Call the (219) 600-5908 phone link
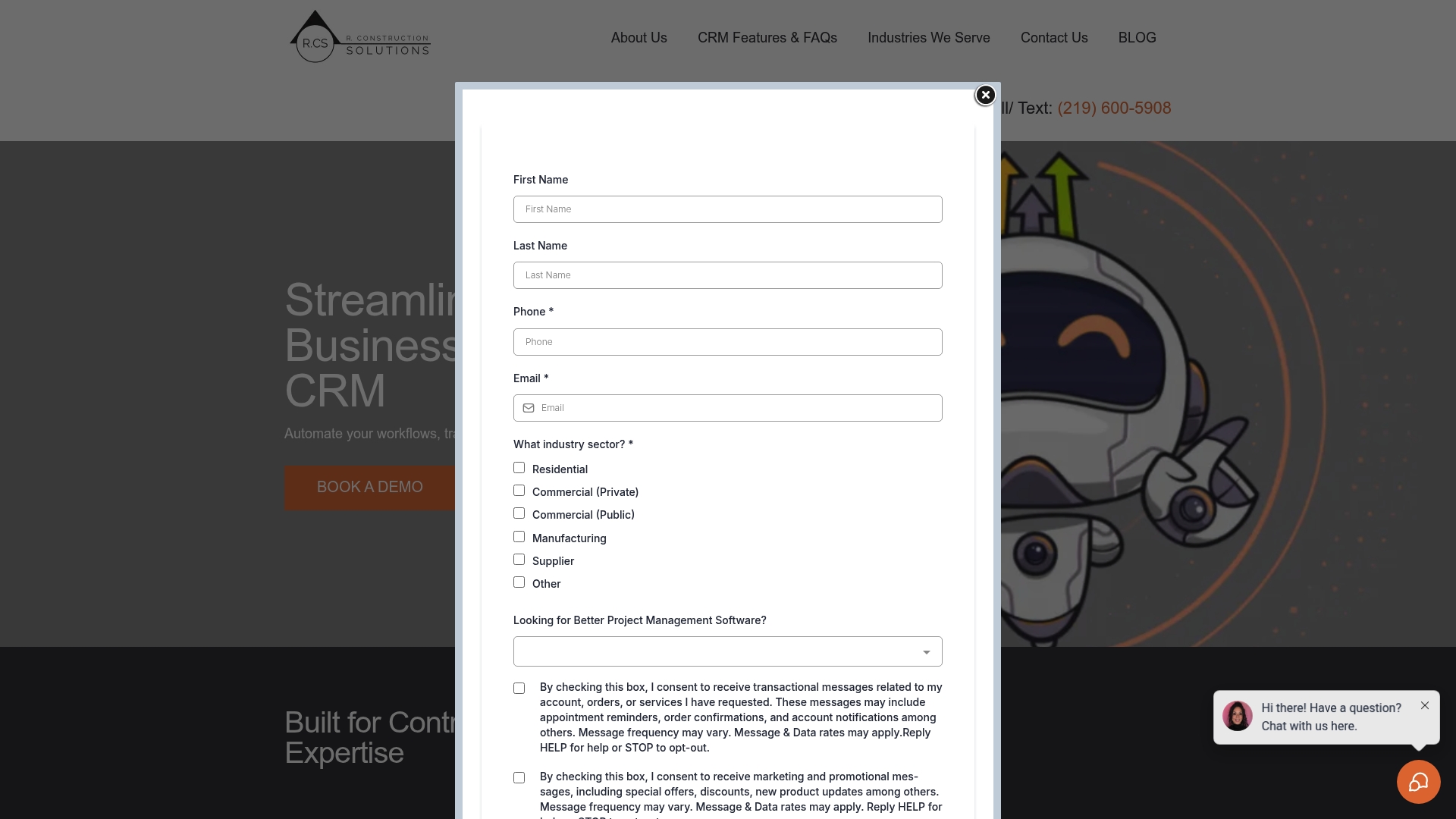Viewport: 1456px width, 819px height. point(1114,108)
